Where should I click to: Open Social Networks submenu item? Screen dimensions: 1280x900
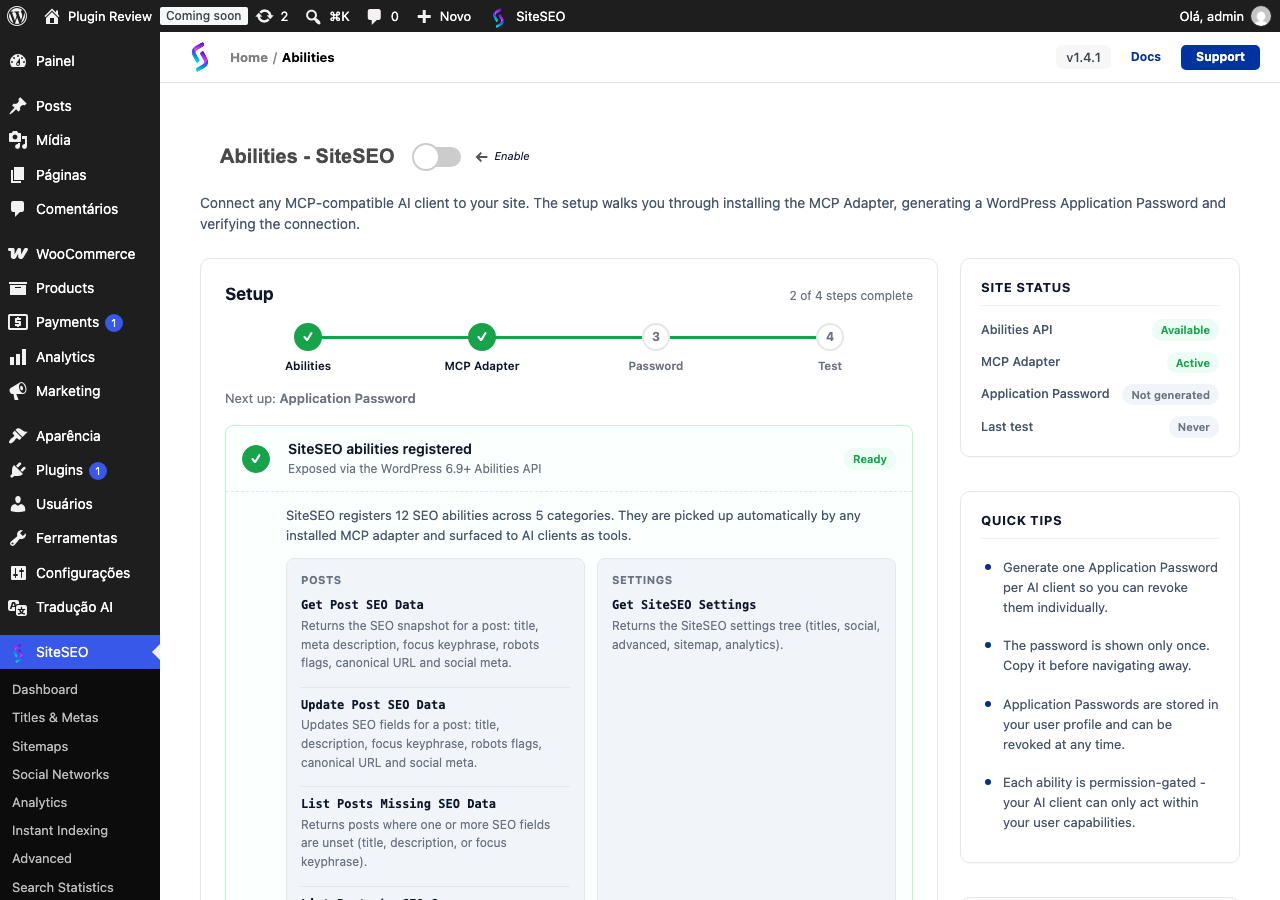pos(60,774)
